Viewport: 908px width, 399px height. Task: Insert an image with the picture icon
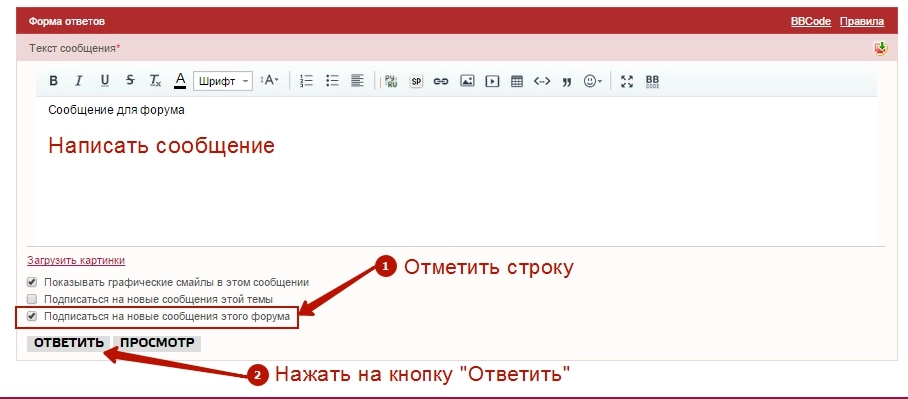(467, 81)
